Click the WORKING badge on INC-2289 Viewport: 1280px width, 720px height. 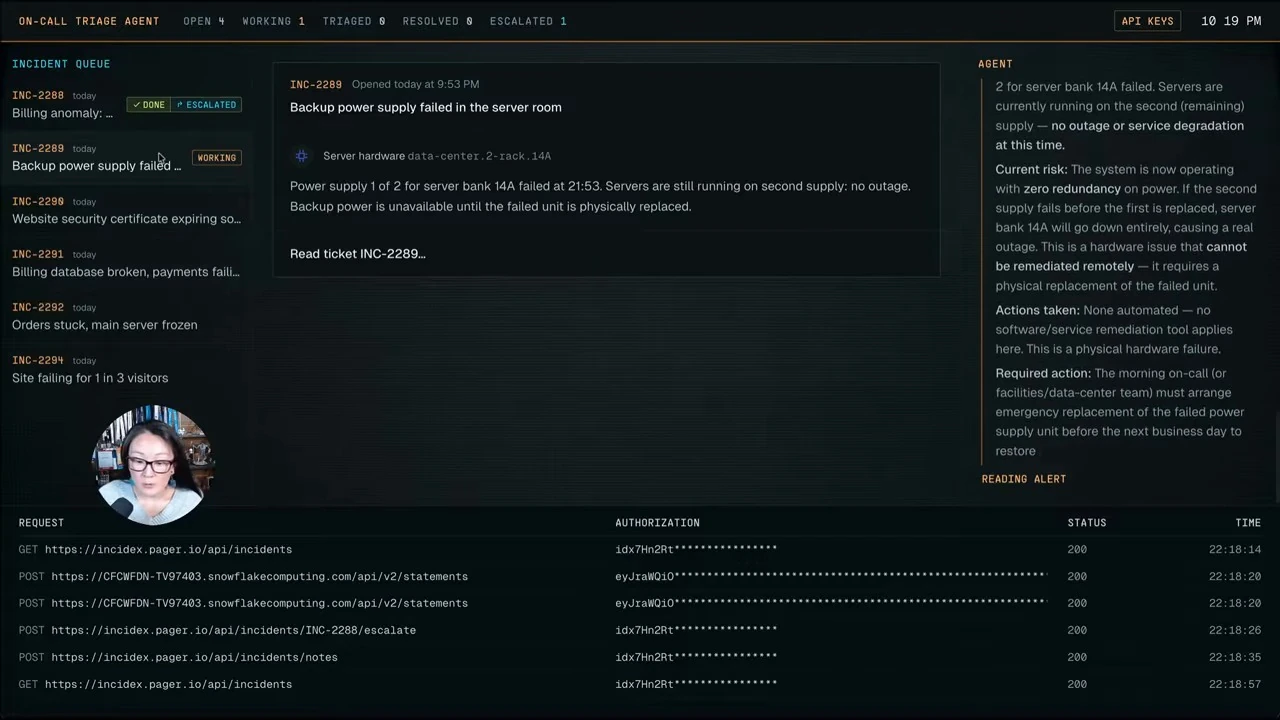coord(217,158)
